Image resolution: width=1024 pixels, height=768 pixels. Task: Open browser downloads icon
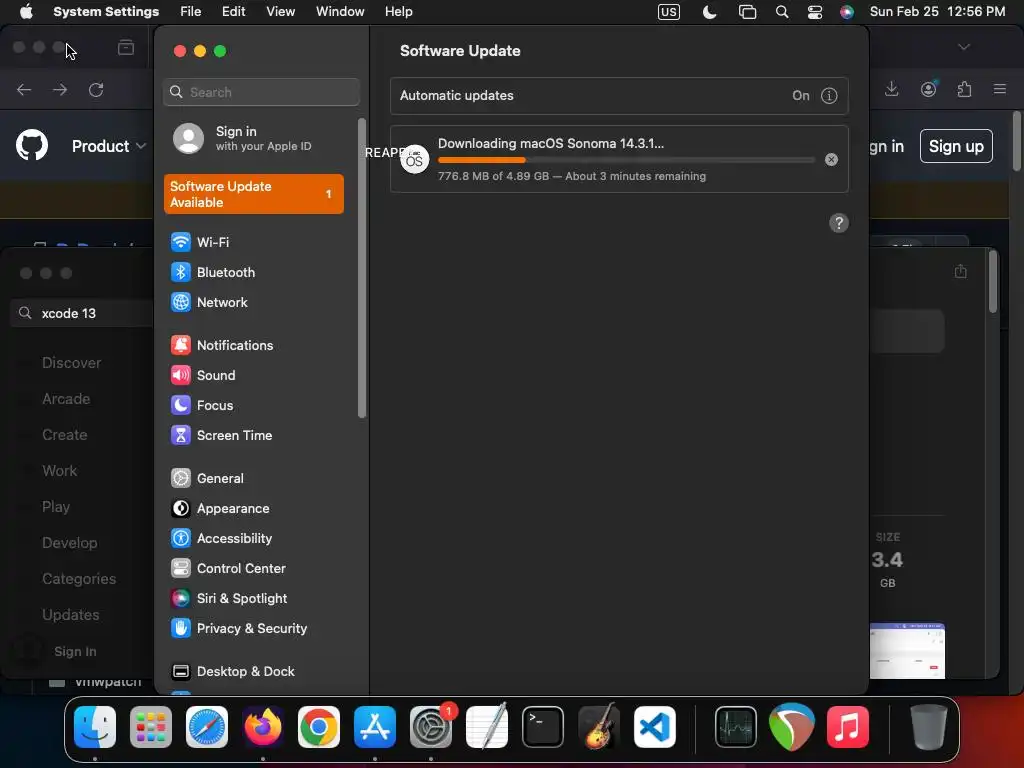pos(891,89)
